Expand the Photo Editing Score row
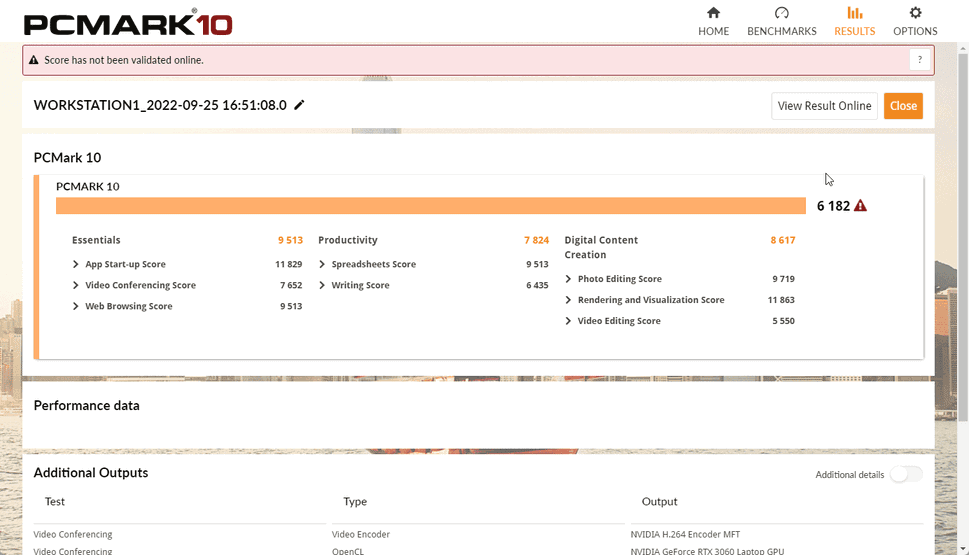 pos(569,279)
